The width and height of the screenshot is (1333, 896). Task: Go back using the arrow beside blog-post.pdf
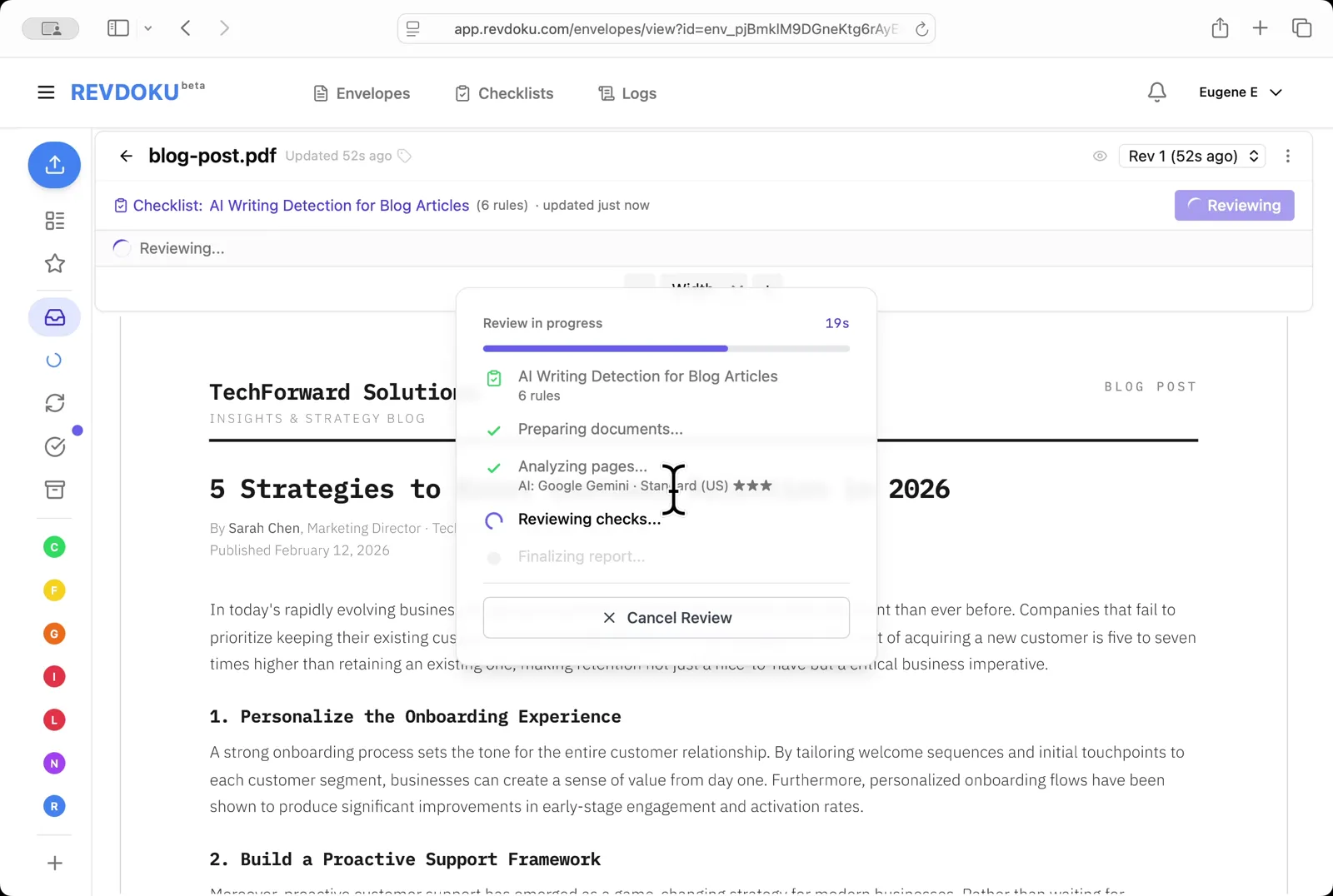coord(126,156)
